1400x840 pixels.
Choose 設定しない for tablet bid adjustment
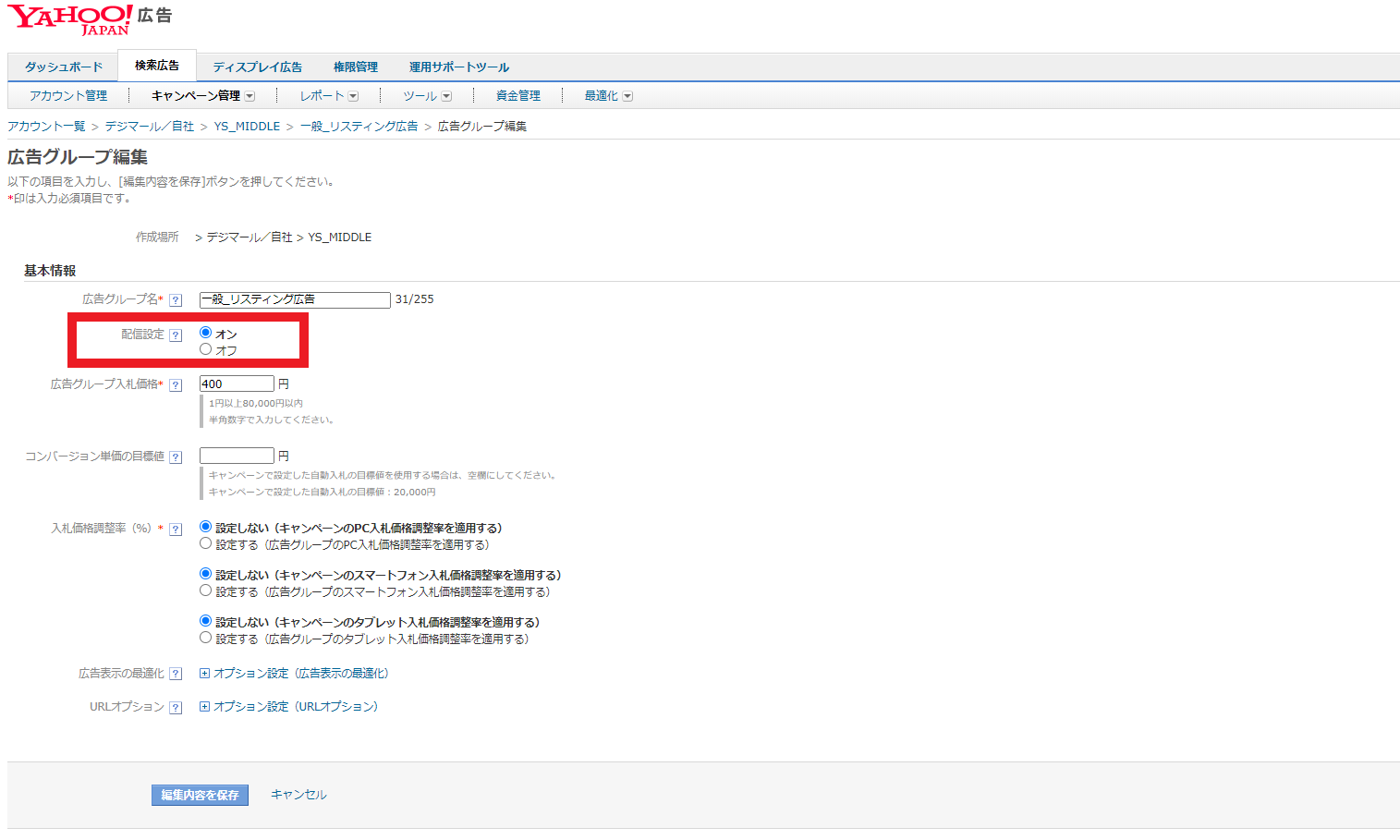click(x=206, y=621)
